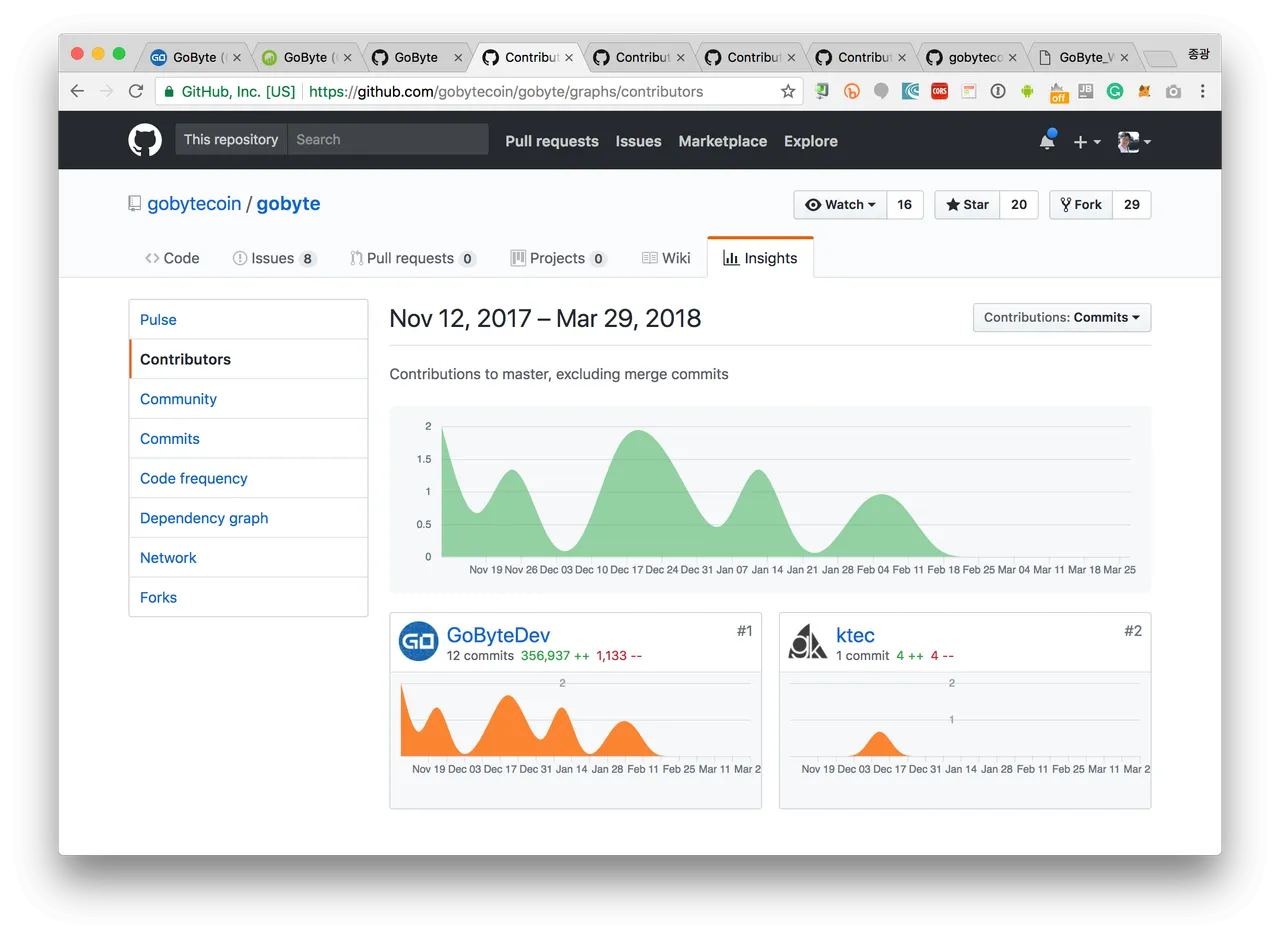This screenshot has width=1280, height=939.
Task: Click ktec's orange commit graph
Action: coord(965,720)
